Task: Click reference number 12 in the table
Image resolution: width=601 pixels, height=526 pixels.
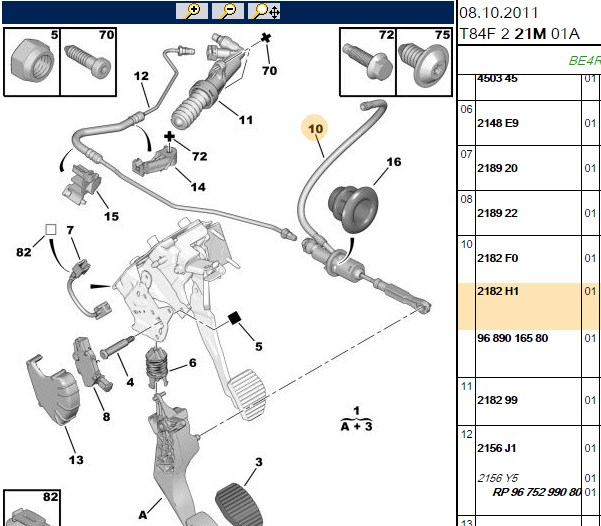Action: click(466, 434)
